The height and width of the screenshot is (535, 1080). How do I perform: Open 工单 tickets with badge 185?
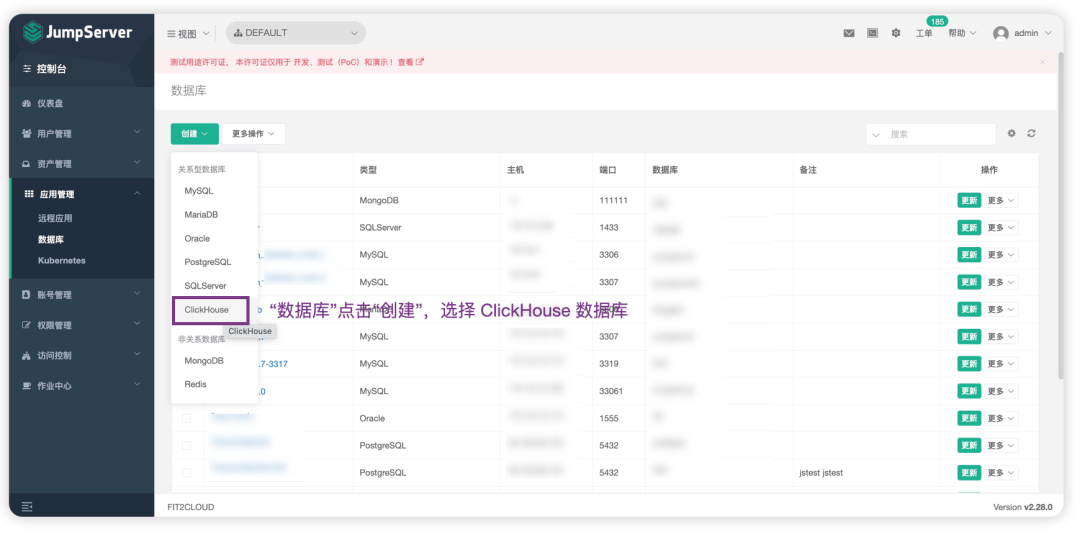(x=924, y=33)
